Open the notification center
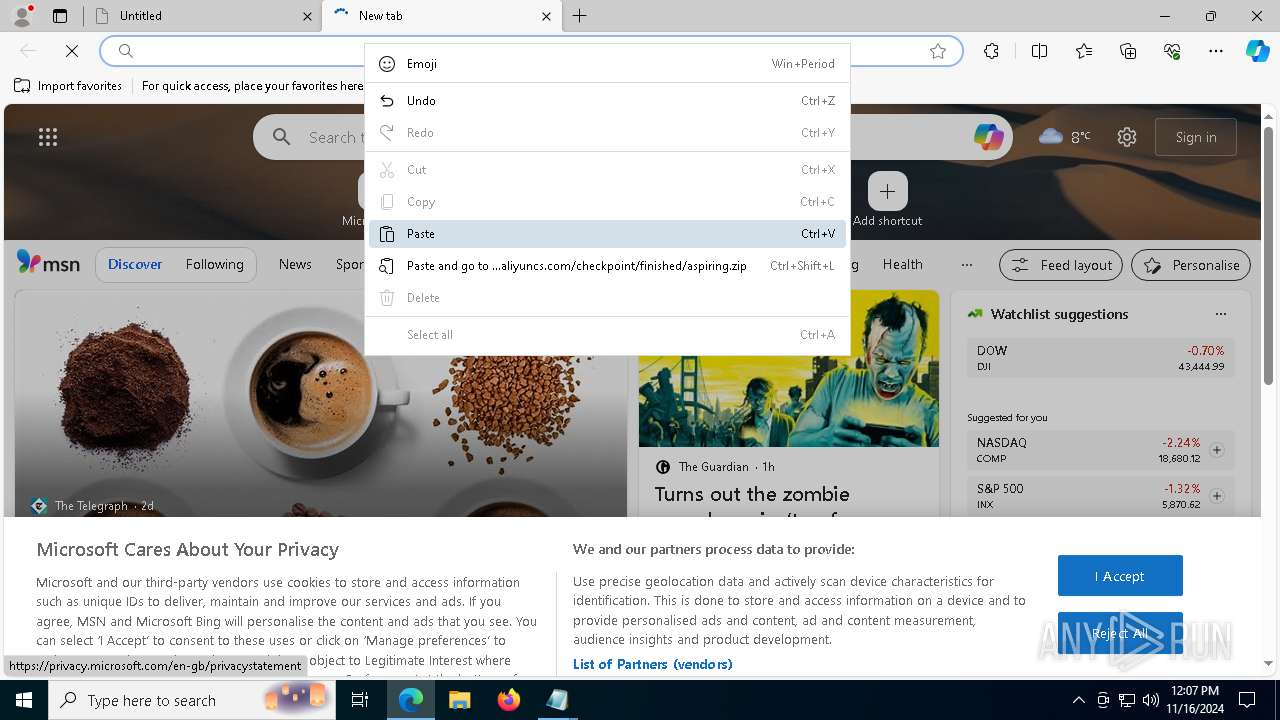 [1247, 700]
